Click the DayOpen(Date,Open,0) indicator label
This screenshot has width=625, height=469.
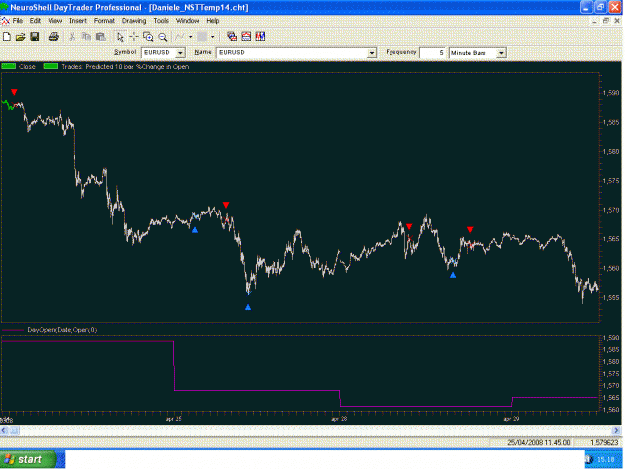[x=62, y=330]
